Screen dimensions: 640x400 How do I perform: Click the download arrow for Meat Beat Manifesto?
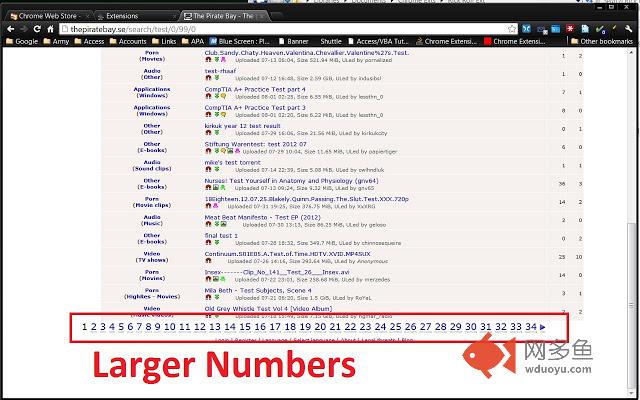click(217, 224)
